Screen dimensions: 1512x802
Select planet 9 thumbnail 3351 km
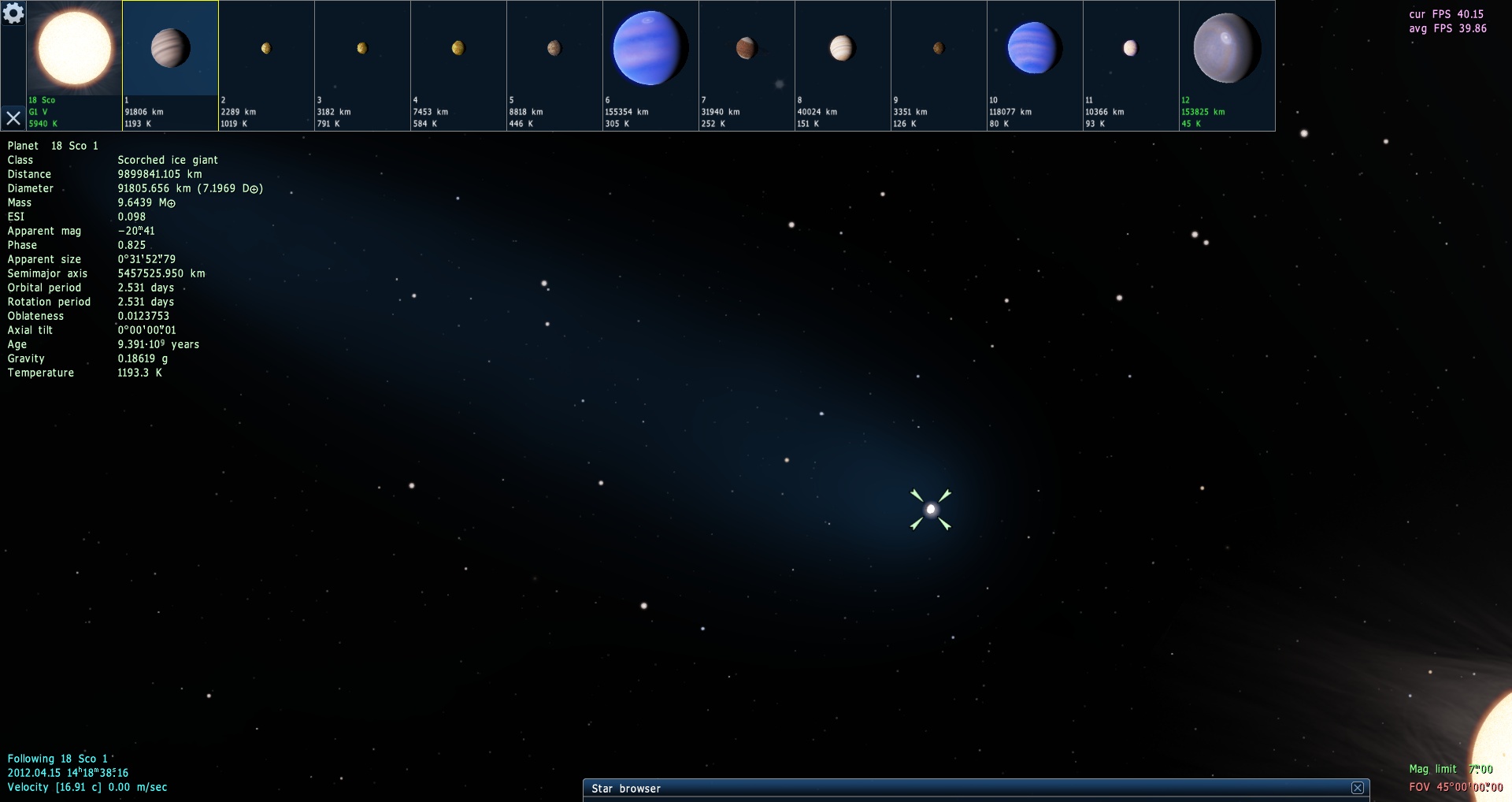click(x=939, y=65)
